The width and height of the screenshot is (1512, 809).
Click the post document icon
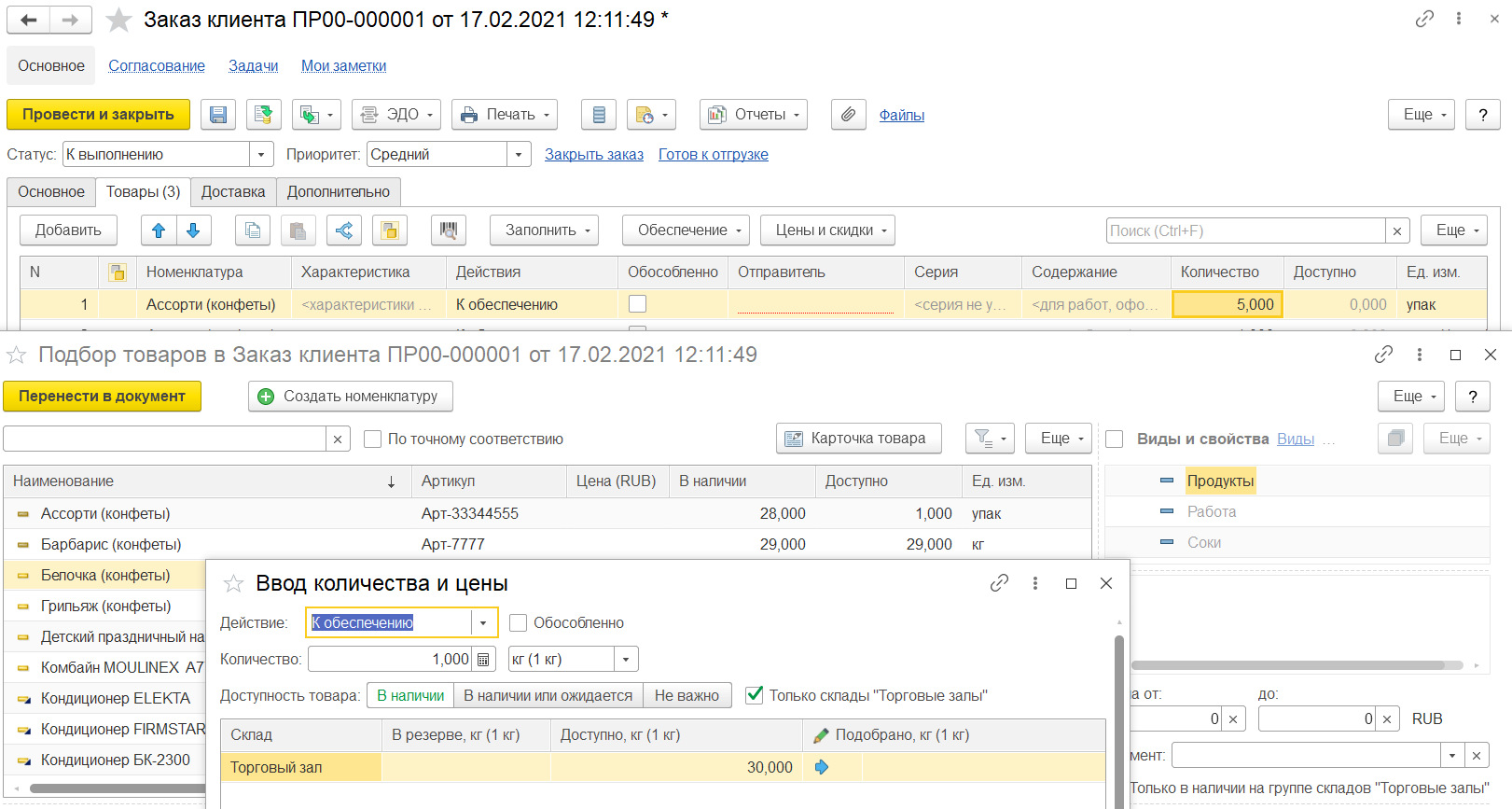click(264, 115)
